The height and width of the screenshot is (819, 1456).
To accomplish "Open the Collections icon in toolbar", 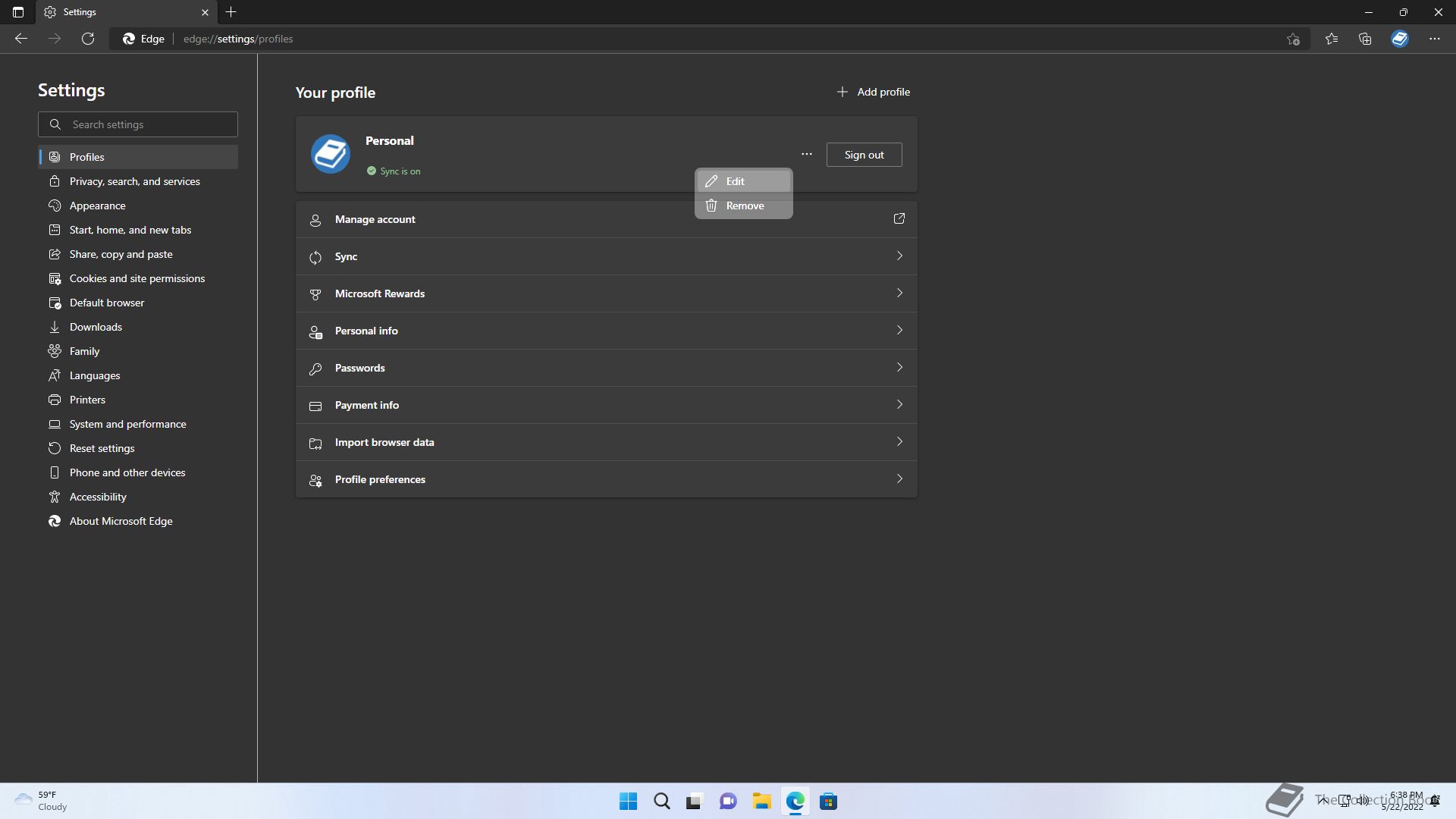I will point(1365,39).
